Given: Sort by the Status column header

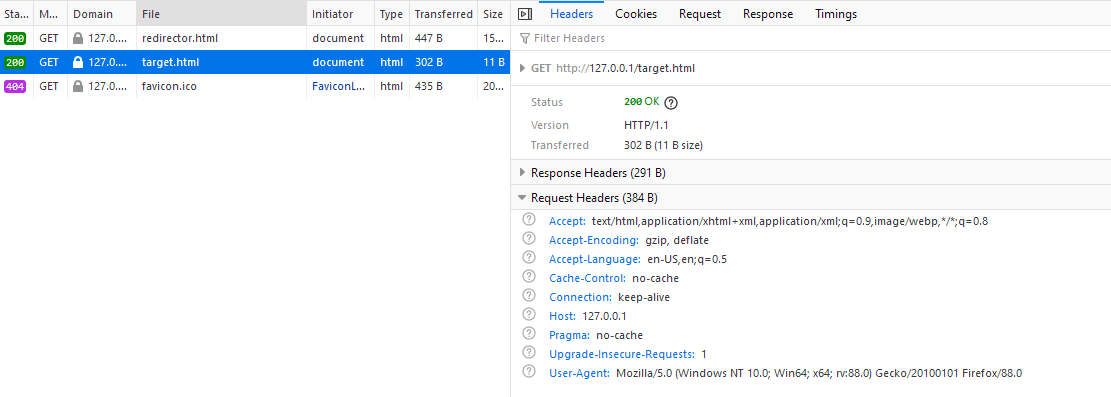Looking at the screenshot, I should pos(16,13).
